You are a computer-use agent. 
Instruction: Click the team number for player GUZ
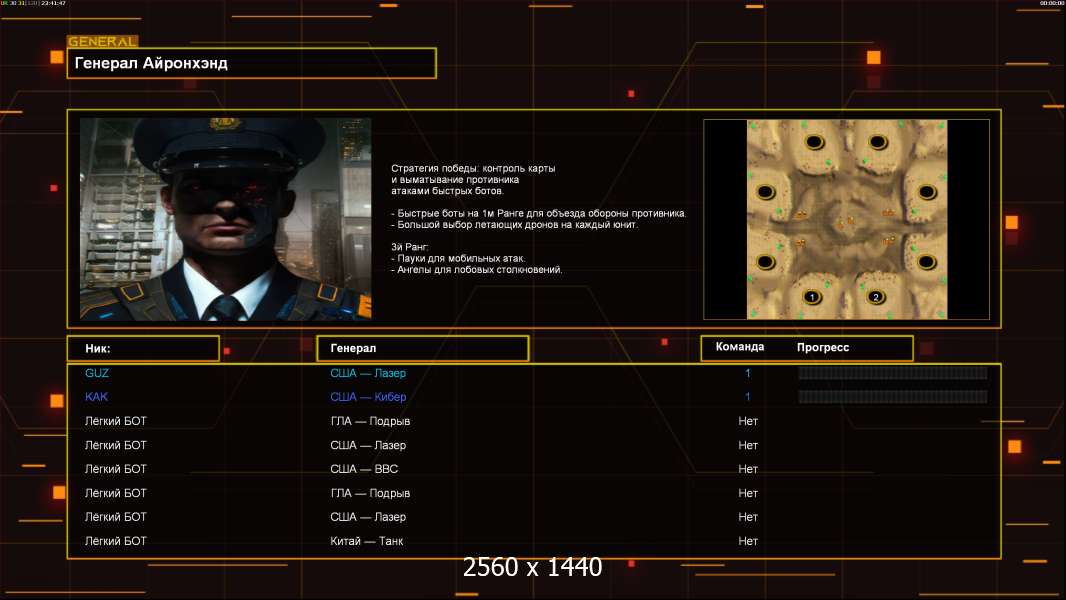tap(748, 373)
